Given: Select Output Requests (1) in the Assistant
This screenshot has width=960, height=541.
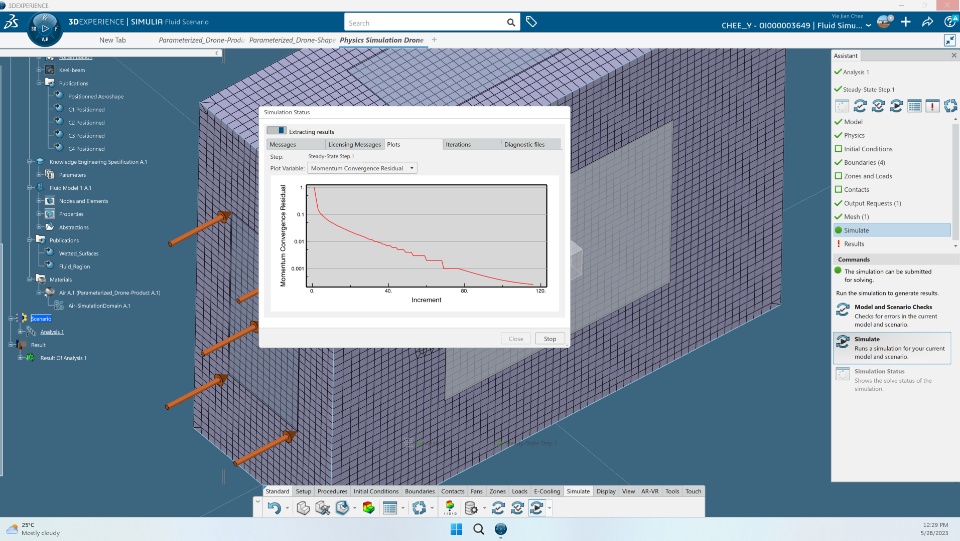Looking at the screenshot, I should 872,203.
